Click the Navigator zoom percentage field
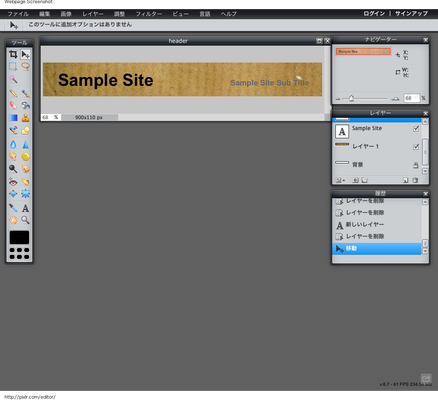The image size is (438, 400). (411, 98)
